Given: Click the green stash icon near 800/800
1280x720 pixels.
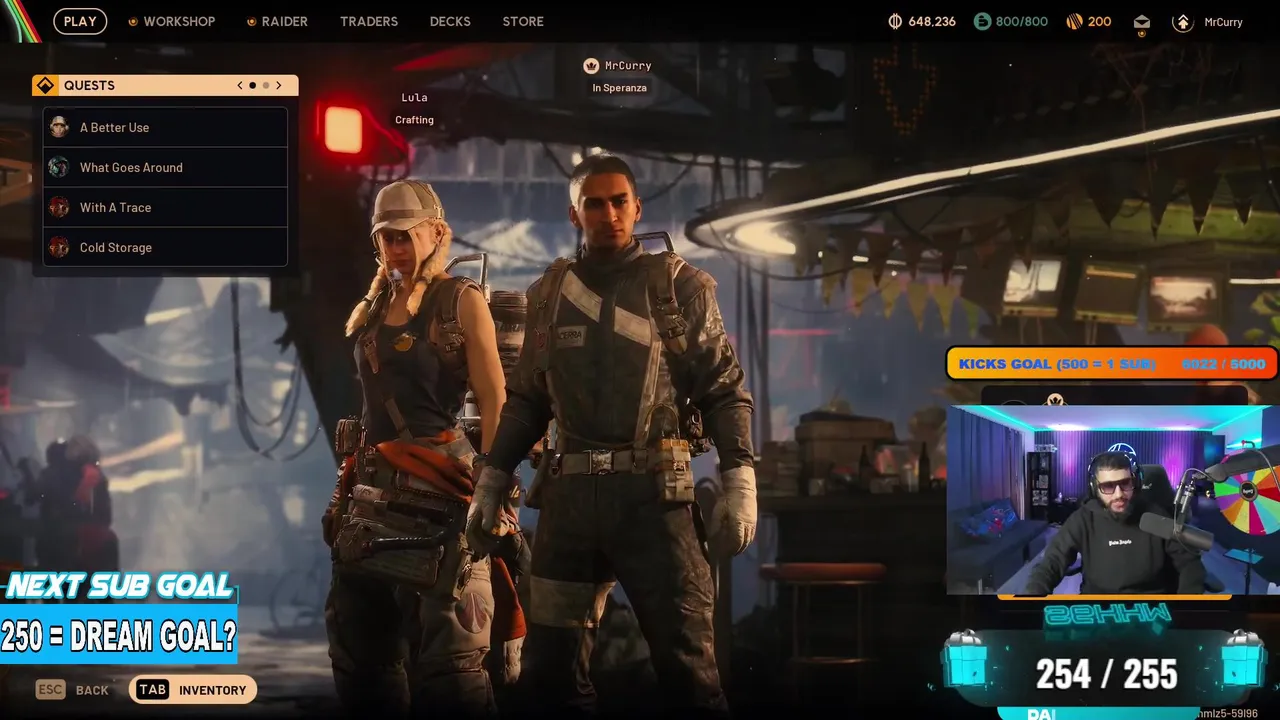Looking at the screenshot, I should (x=982, y=21).
